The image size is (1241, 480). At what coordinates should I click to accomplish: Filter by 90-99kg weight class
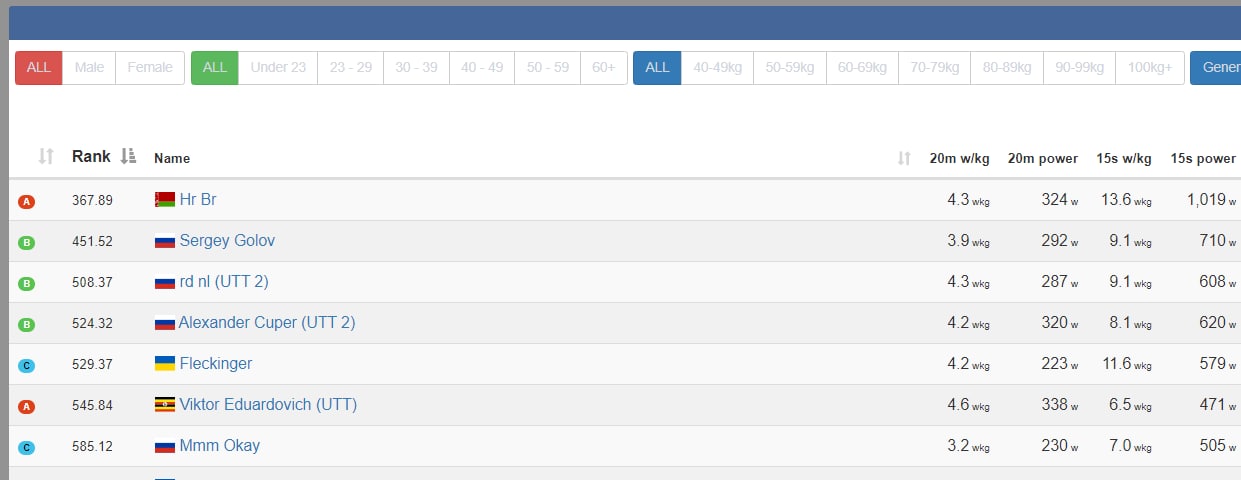[1079, 68]
